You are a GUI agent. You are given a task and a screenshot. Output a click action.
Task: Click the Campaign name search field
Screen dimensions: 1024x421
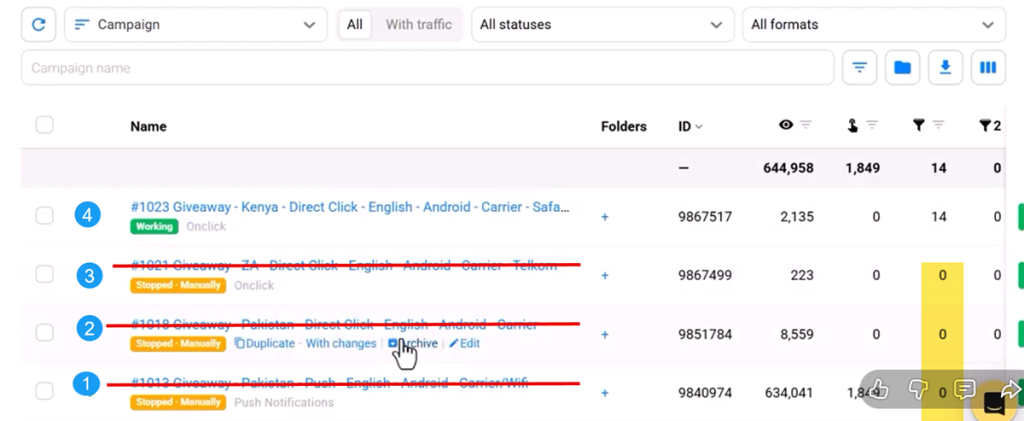(427, 68)
